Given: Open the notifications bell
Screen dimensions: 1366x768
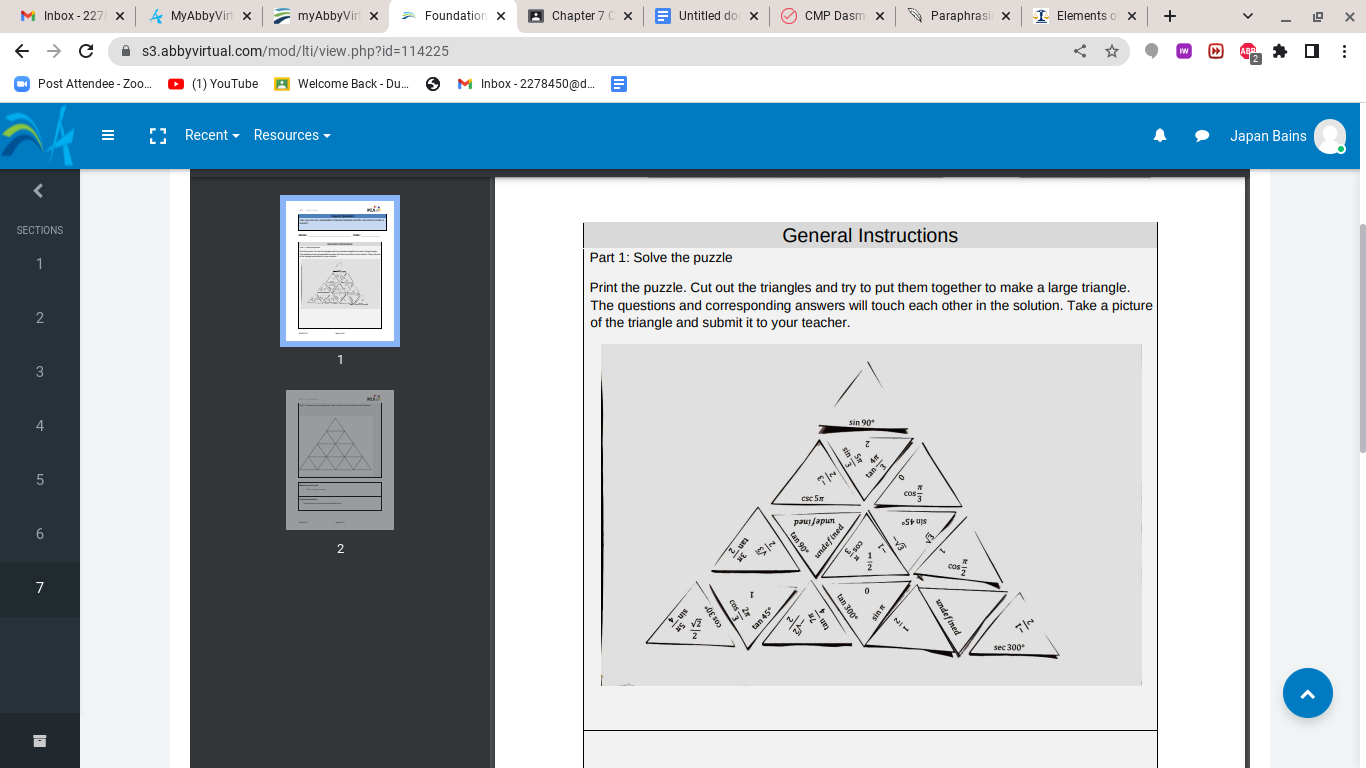Looking at the screenshot, I should [1160, 136].
